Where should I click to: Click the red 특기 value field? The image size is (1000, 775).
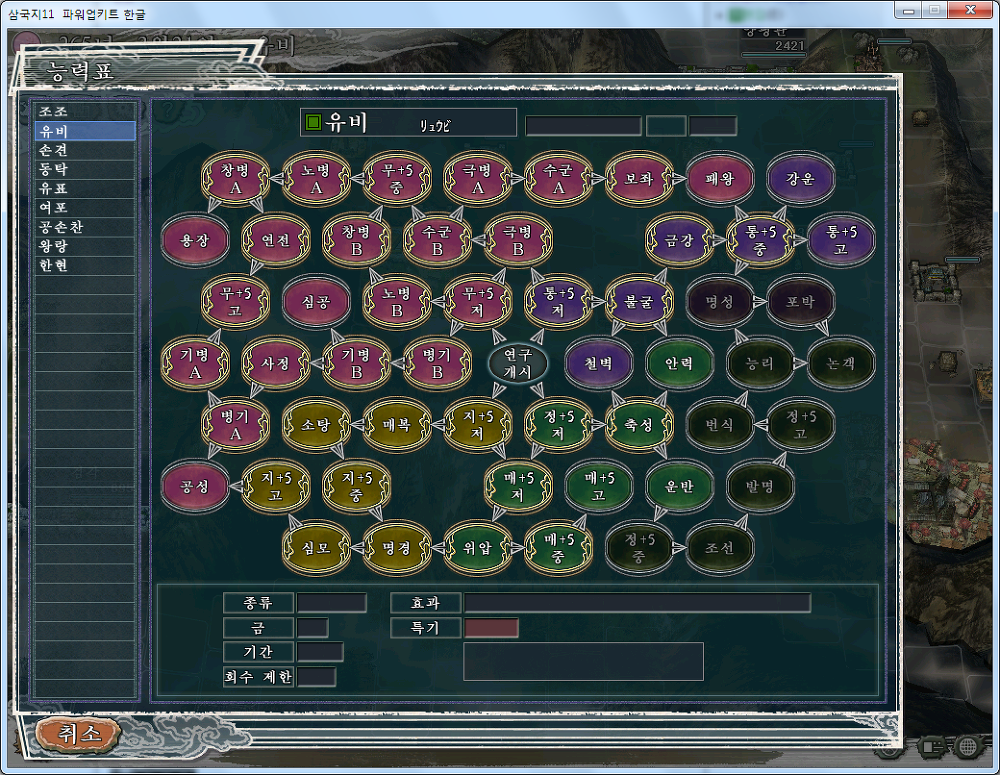492,628
